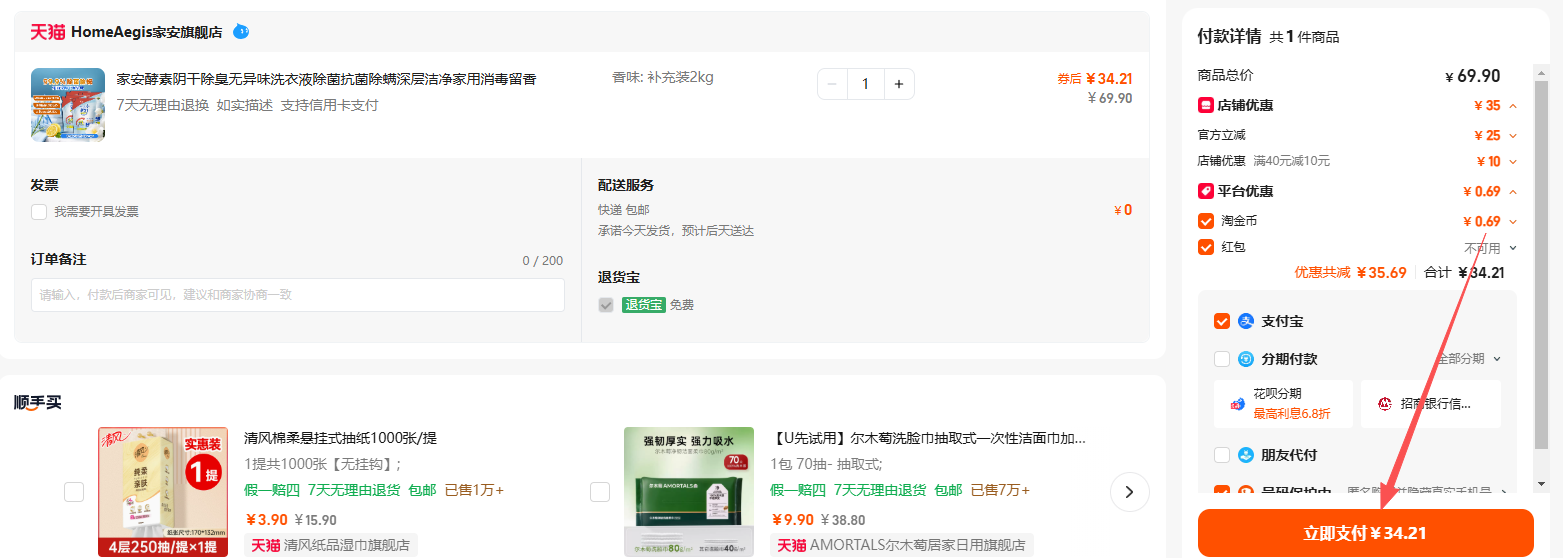The height and width of the screenshot is (558, 1563).
Task: Choose the 花呗分期 installment option
Action: (x=1283, y=404)
